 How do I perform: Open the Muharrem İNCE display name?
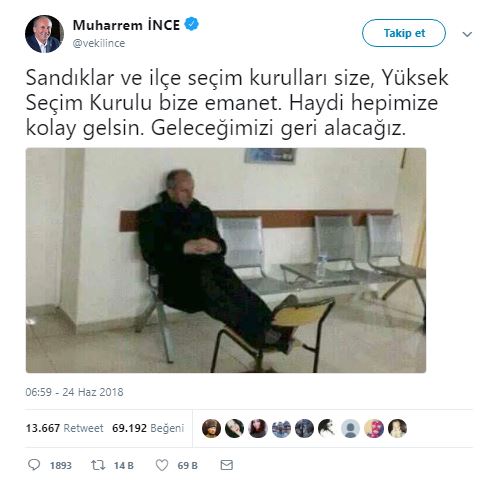pos(126,25)
